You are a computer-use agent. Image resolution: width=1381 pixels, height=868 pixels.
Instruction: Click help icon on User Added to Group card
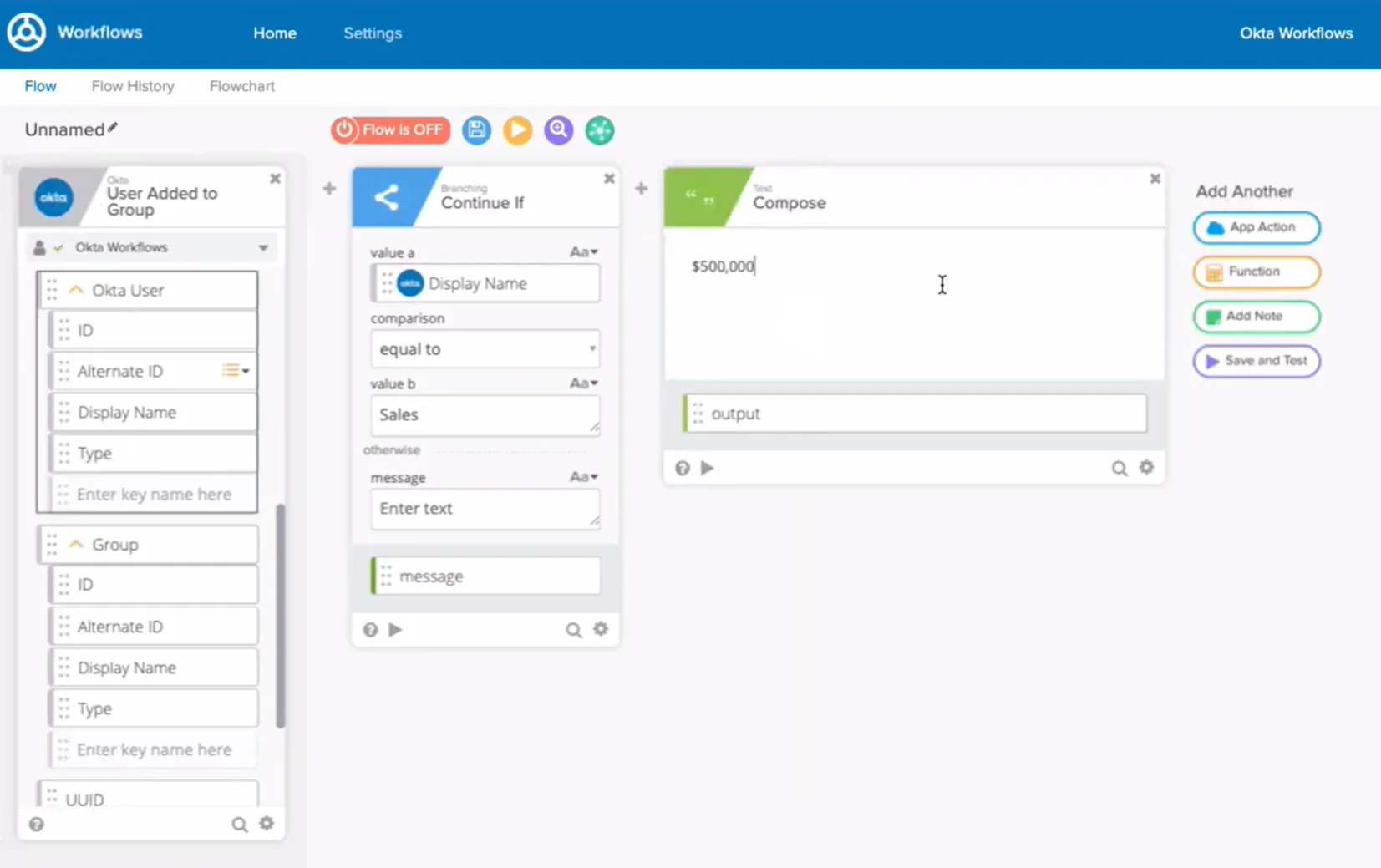pos(36,825)
